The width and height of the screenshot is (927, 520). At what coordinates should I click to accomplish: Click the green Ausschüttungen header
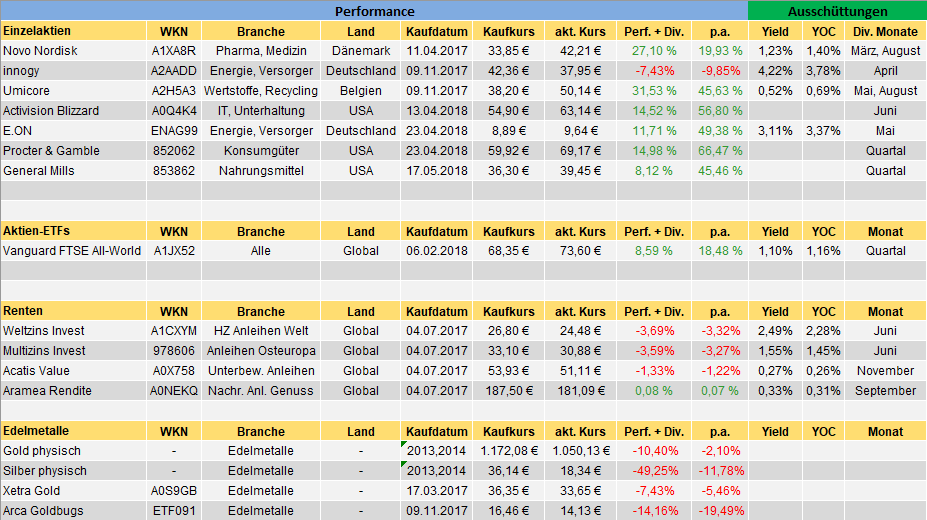(837, 11)
